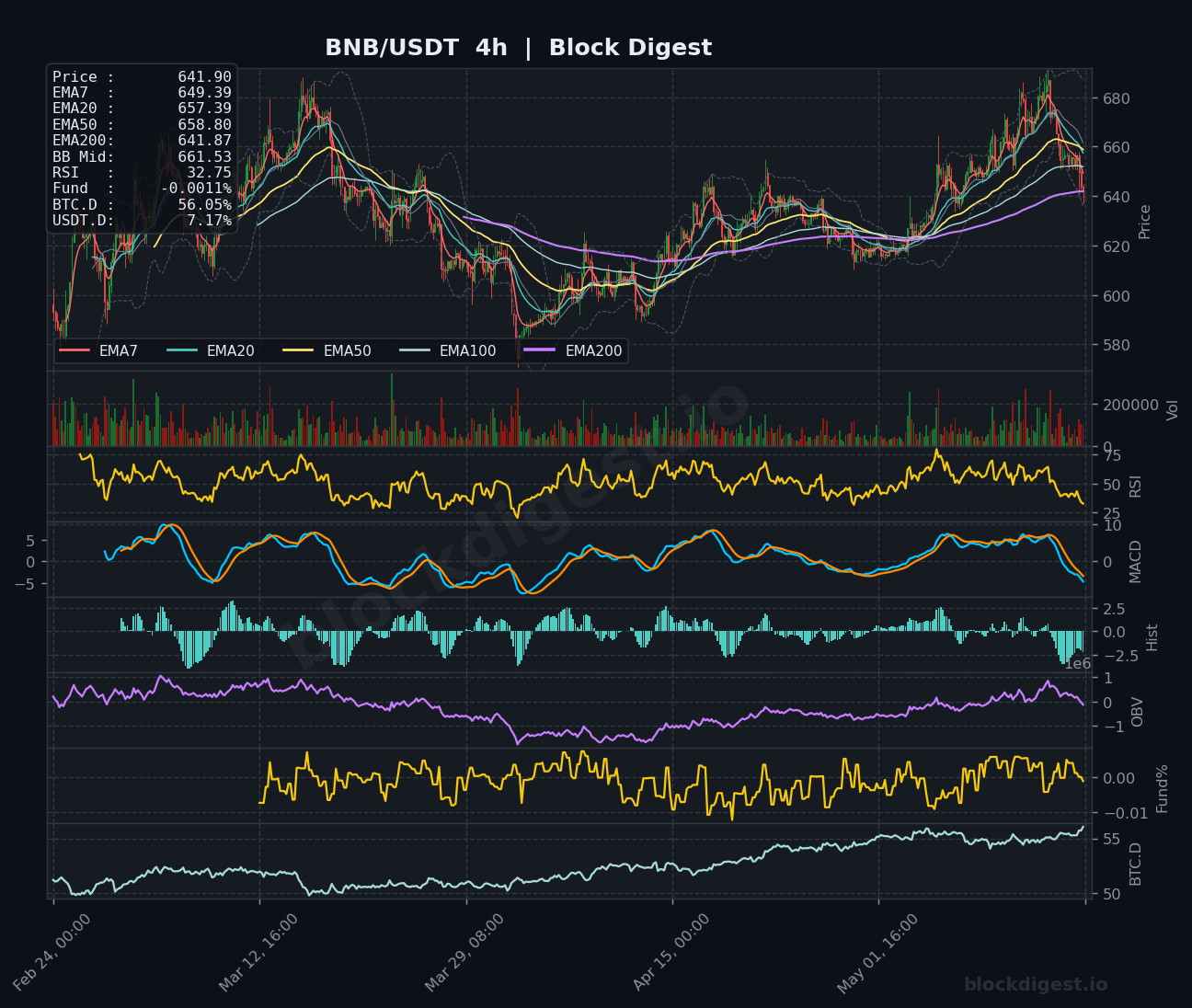Click the Hist axis title
The image size is (1192, 1008).
click(x=1152, y=636)
